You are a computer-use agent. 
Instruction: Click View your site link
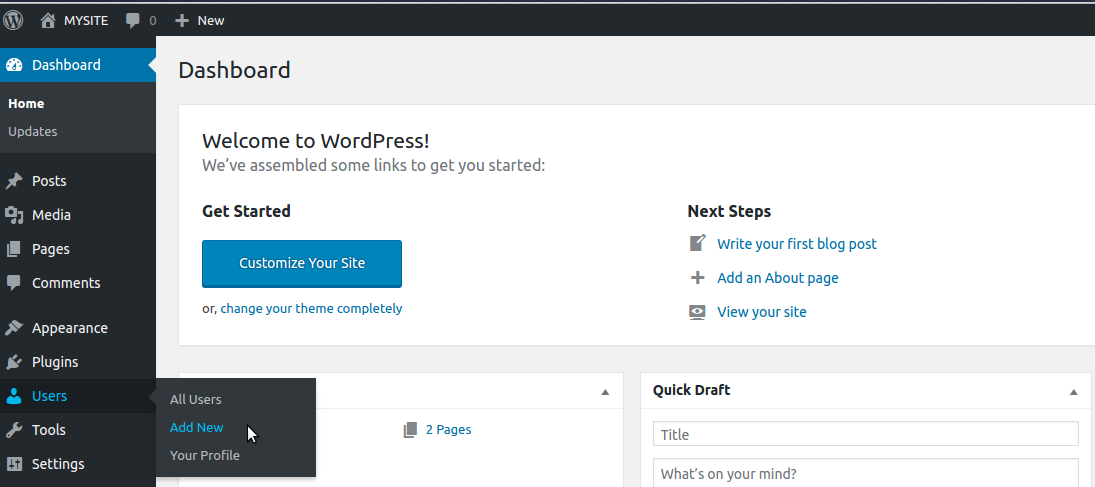pos(762,312)
